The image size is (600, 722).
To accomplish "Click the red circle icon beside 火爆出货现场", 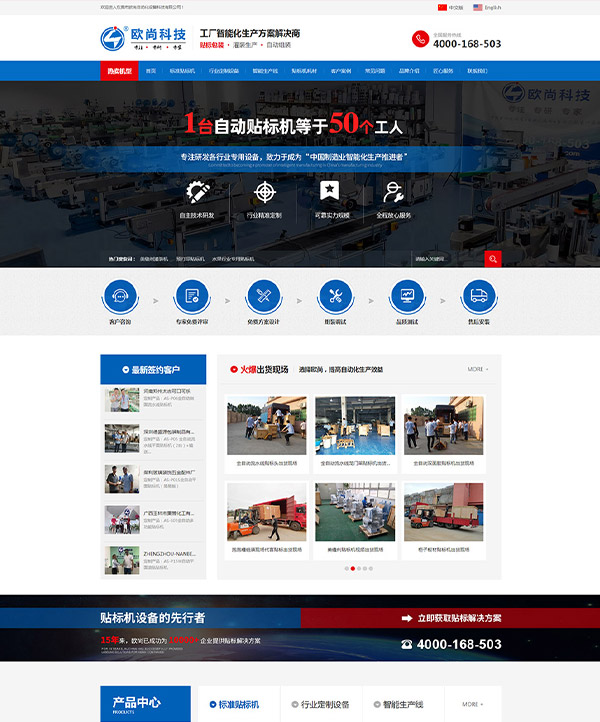I will coord(233,369).
